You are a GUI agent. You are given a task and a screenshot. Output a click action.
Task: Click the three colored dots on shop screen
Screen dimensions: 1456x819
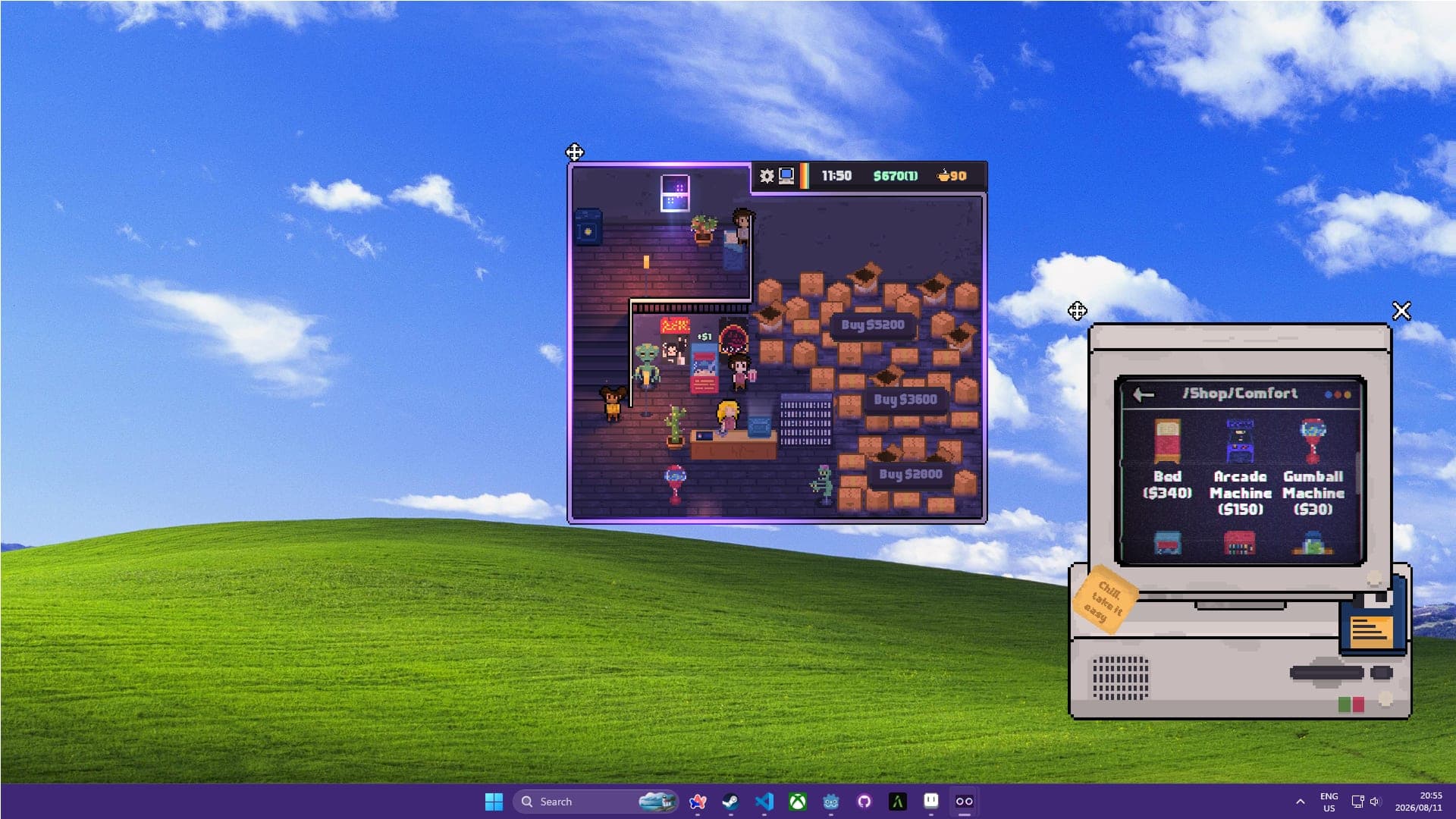tap(1338, 395)
